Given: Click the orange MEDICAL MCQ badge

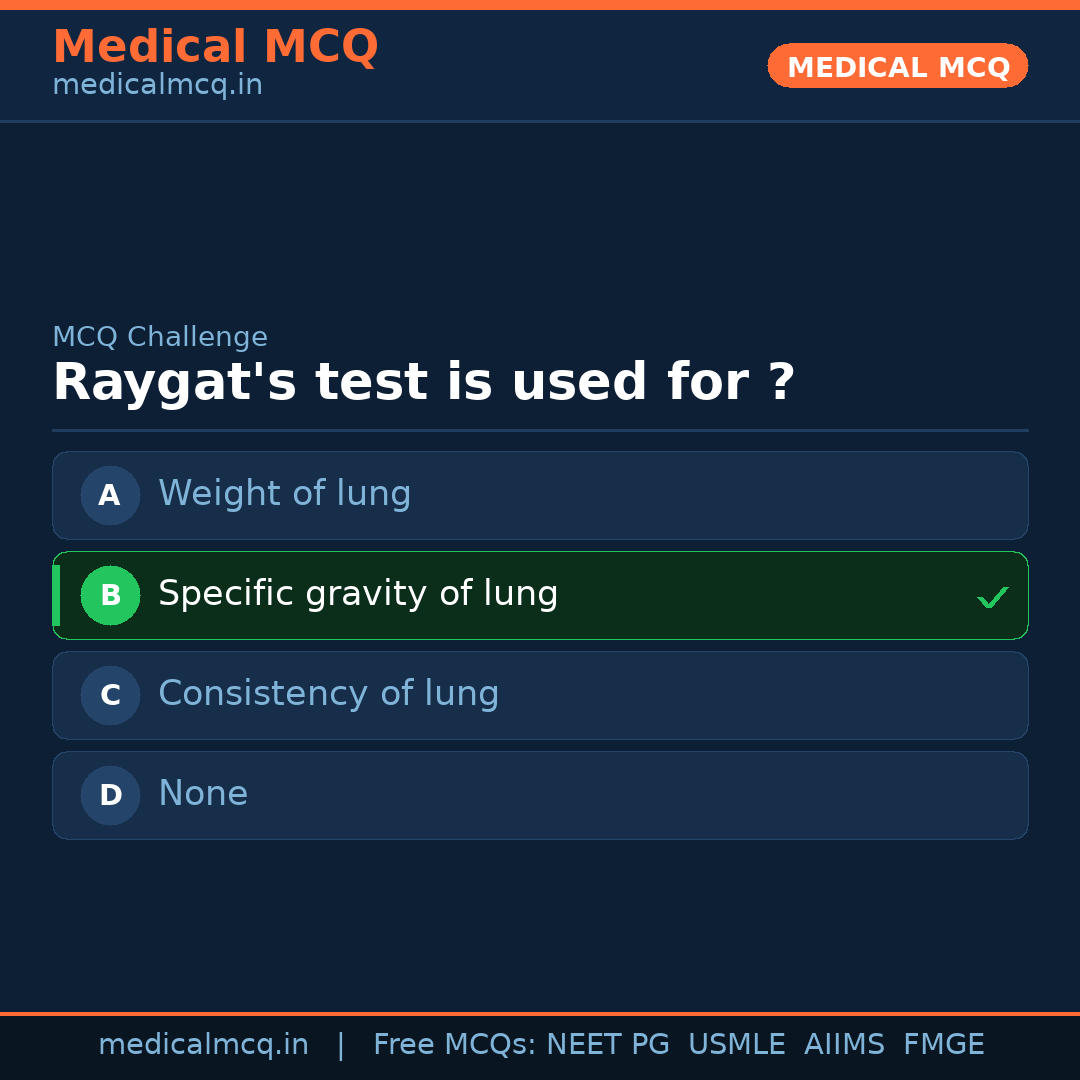Looking at the screenshot, I should tap(897, 66).
